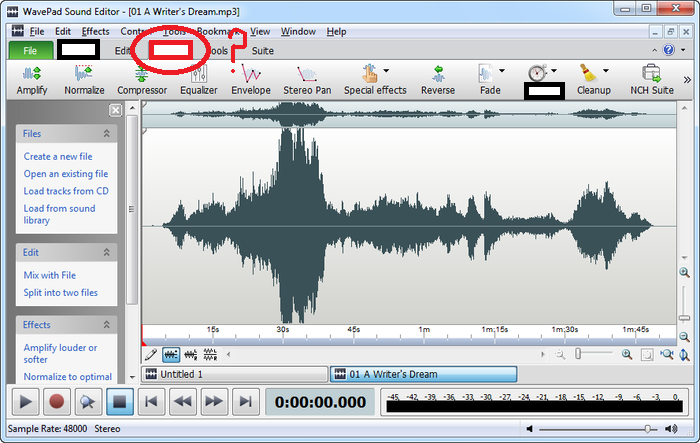Open the stopwatch tool dropdown arrow
The image size is (700, 443).
pos(554,71)
